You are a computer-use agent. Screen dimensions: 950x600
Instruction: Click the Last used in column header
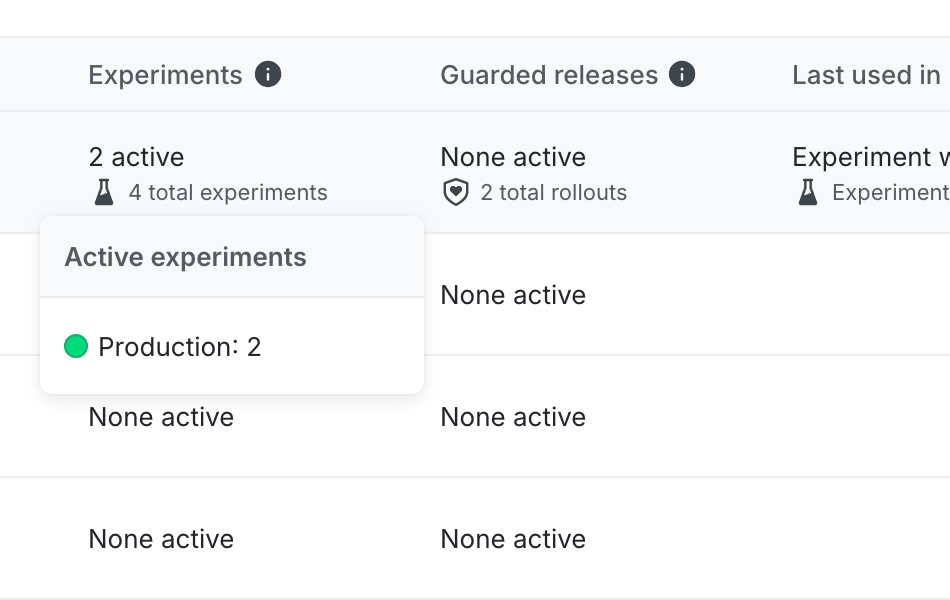pos(865,74)
